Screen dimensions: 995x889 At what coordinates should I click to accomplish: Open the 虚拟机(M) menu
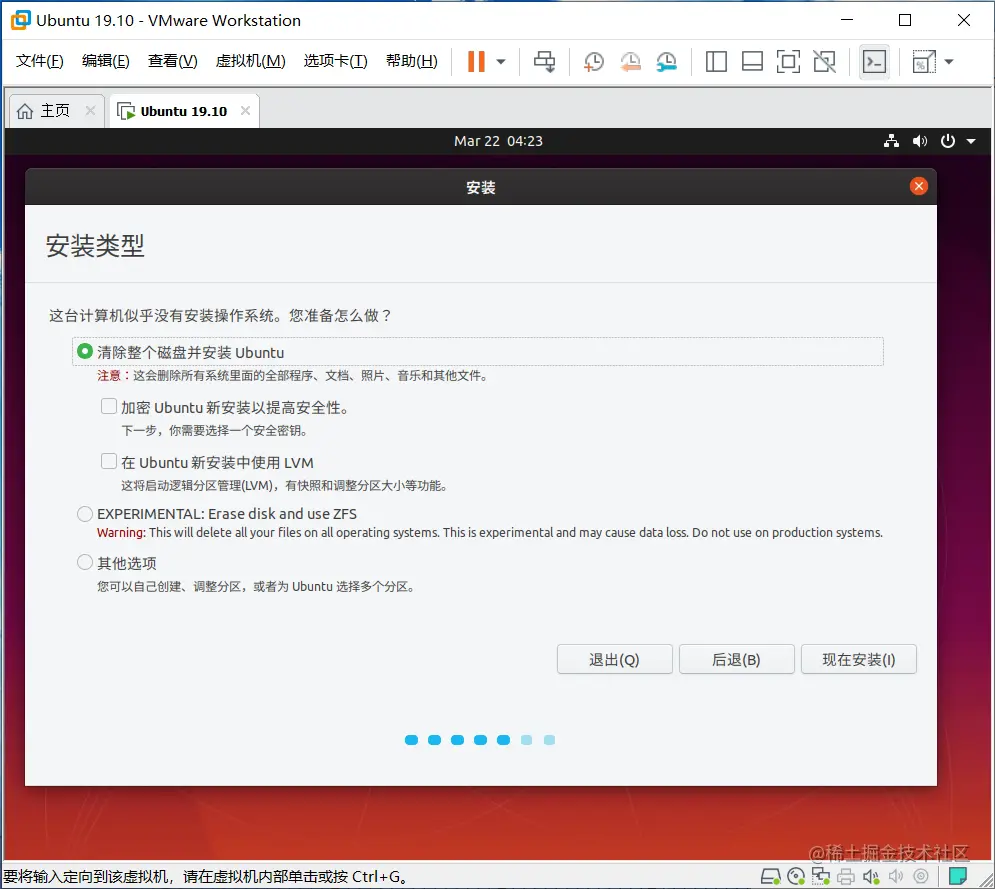point(250,60)
